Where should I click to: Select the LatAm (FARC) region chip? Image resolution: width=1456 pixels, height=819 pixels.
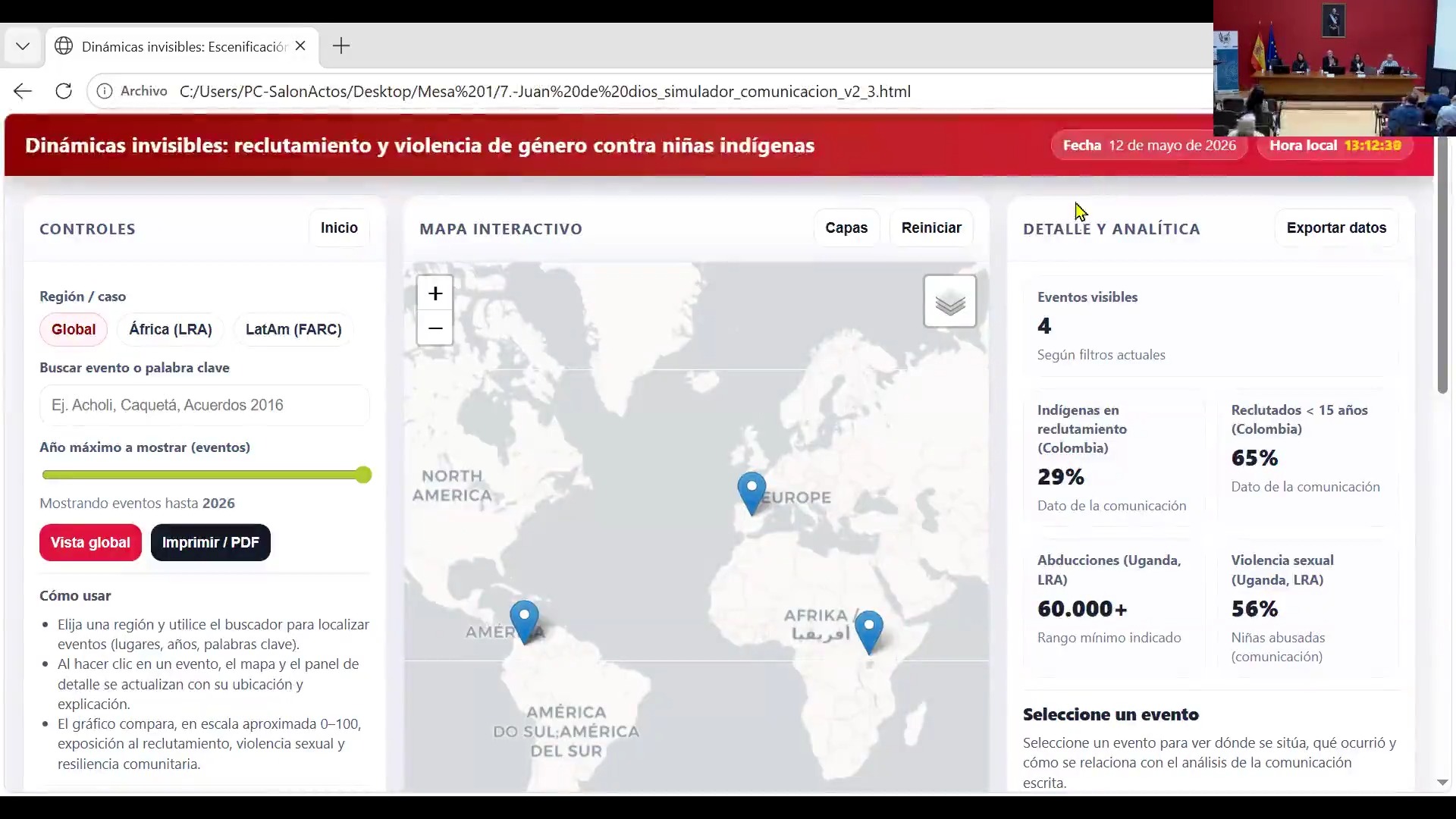(x=293, y=329)
